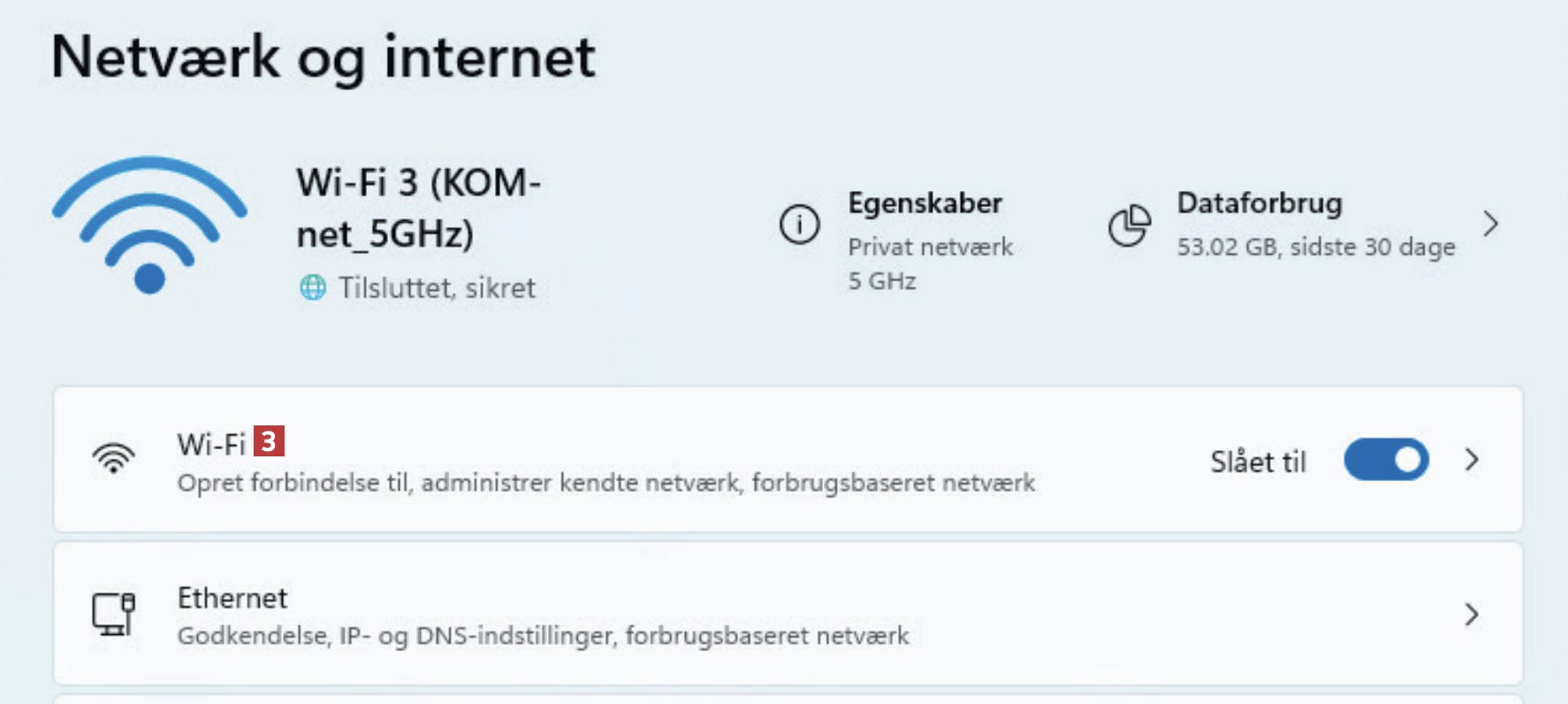Open the Egenskaber properties link

point(925,203)
